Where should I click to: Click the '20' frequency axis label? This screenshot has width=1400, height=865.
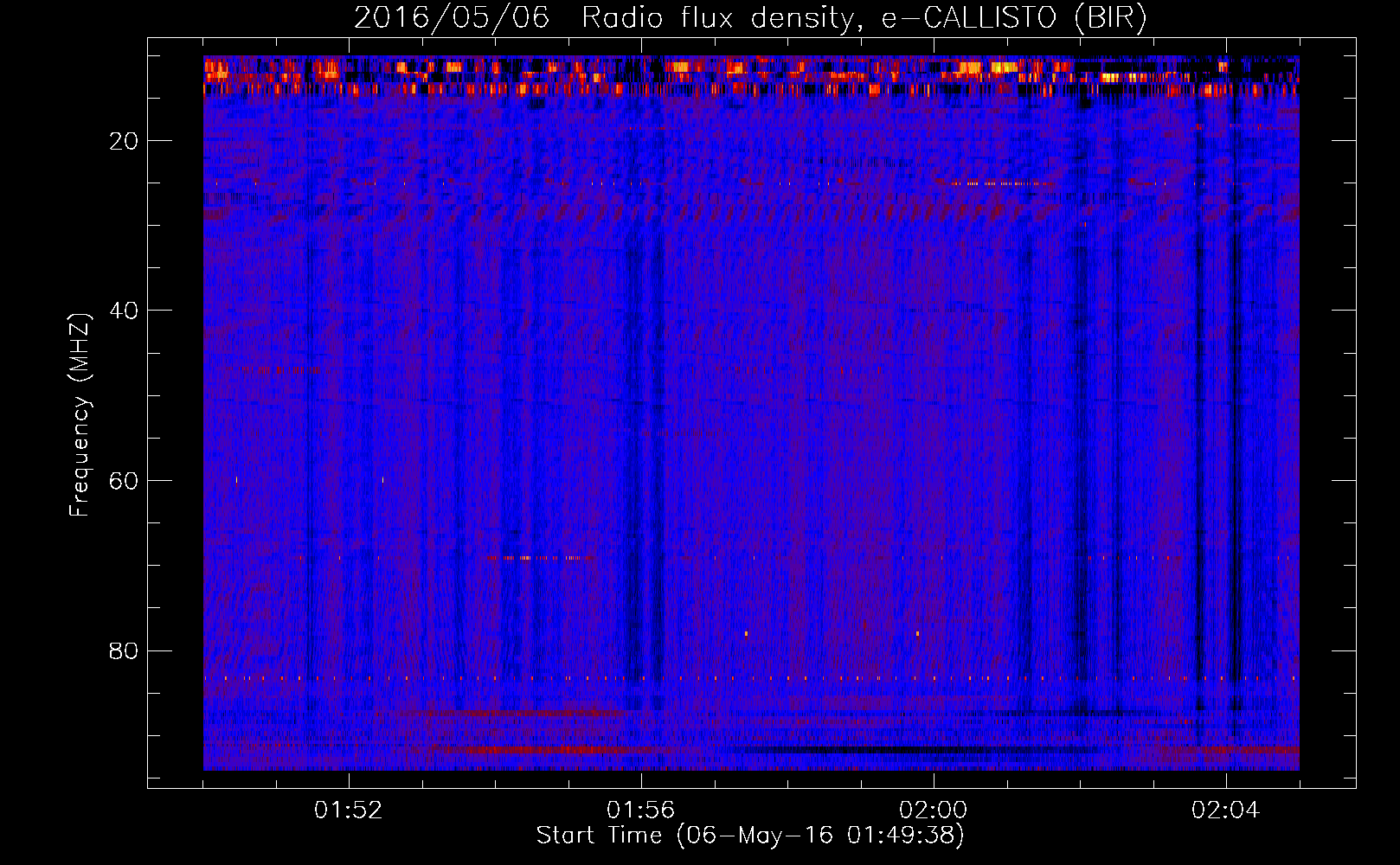point(125,141)
